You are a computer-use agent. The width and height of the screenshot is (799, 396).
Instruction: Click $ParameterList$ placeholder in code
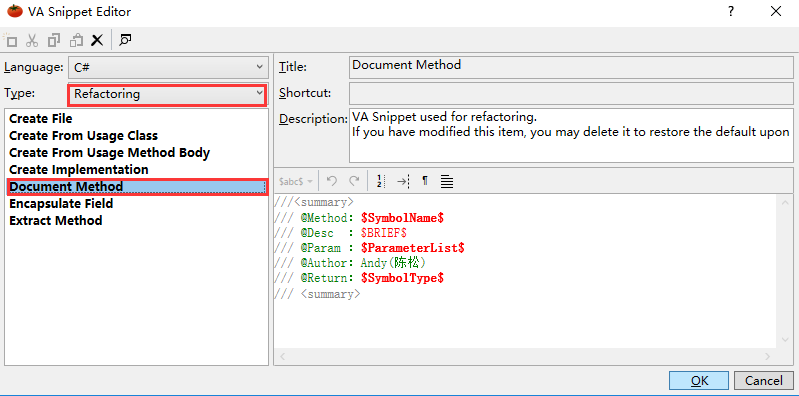click(x=413, y=248)
